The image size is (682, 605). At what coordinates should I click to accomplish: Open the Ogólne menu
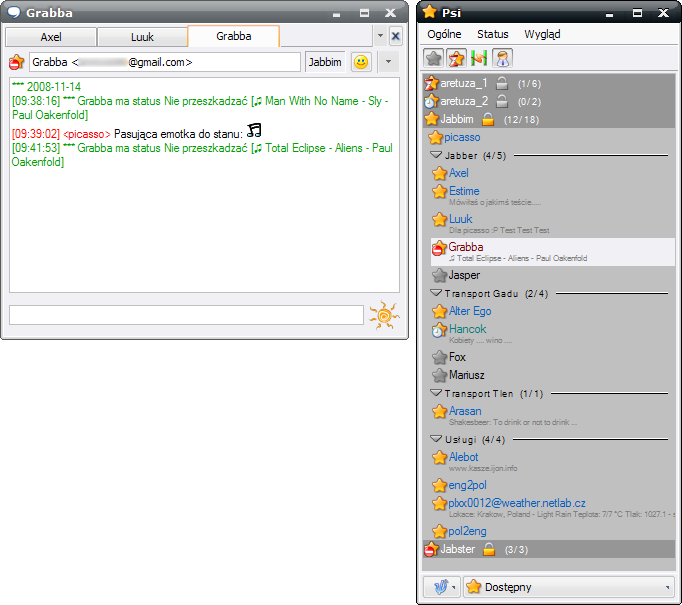point(444,34)
